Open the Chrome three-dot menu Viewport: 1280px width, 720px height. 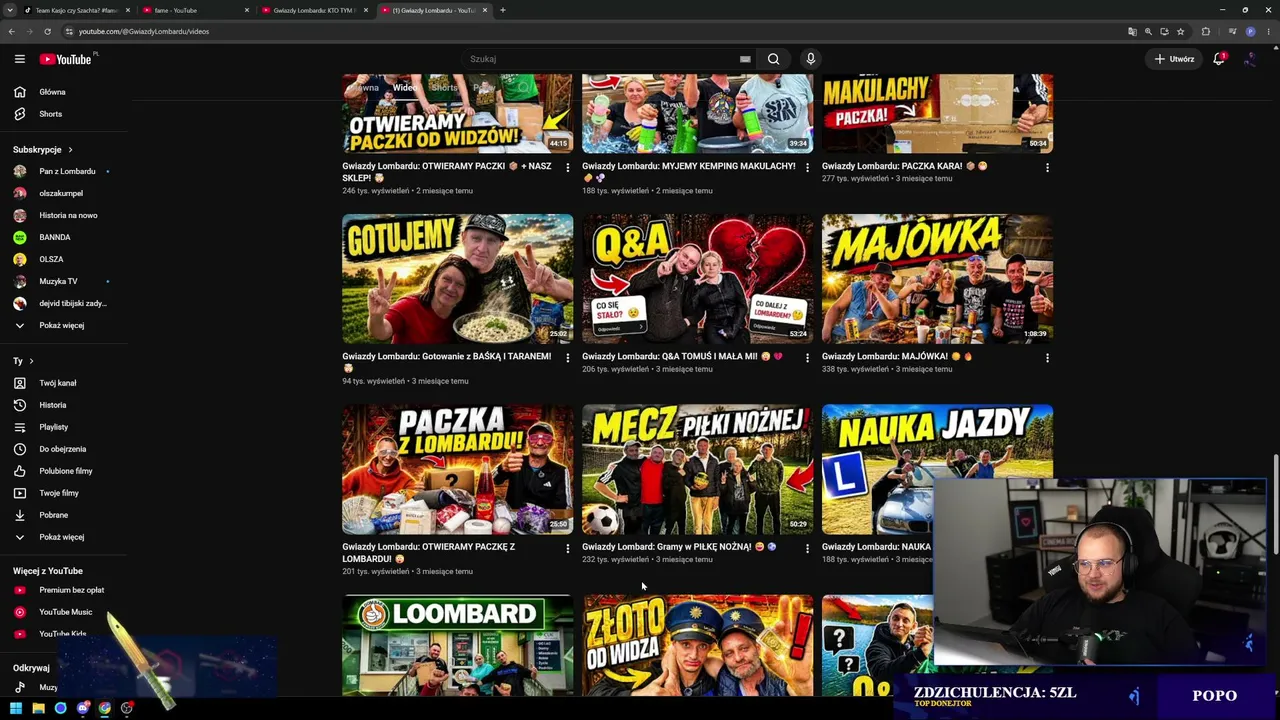click(x=1267, y=31)
